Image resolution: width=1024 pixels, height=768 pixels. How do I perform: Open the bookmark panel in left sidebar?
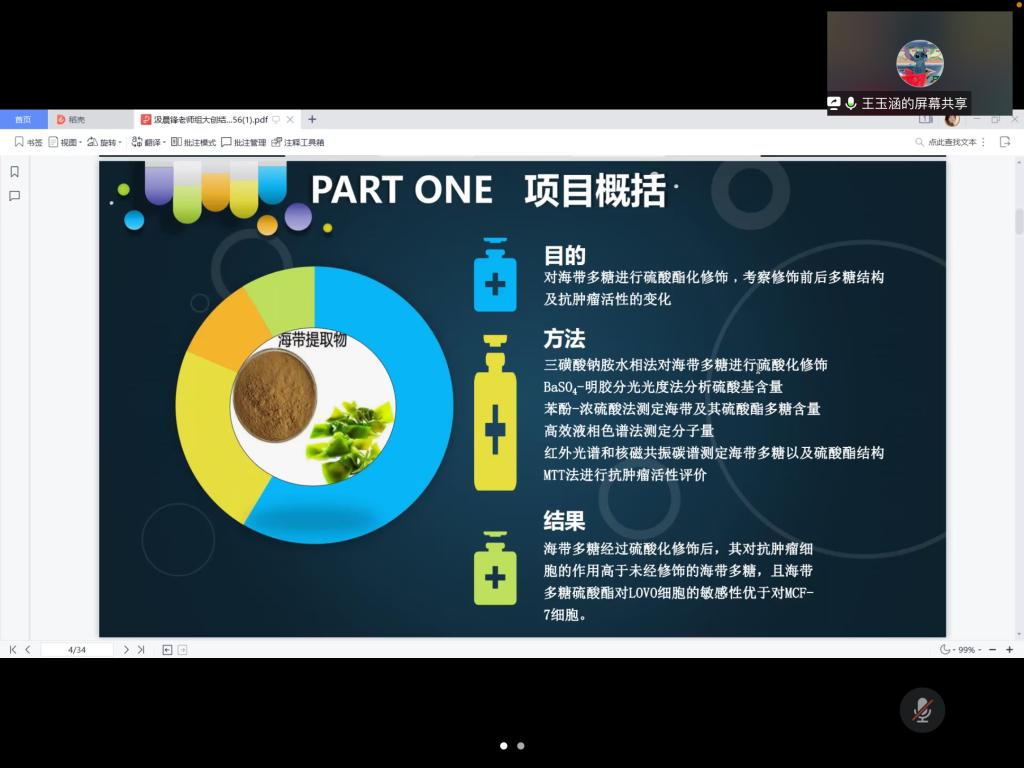coord(15,171)
